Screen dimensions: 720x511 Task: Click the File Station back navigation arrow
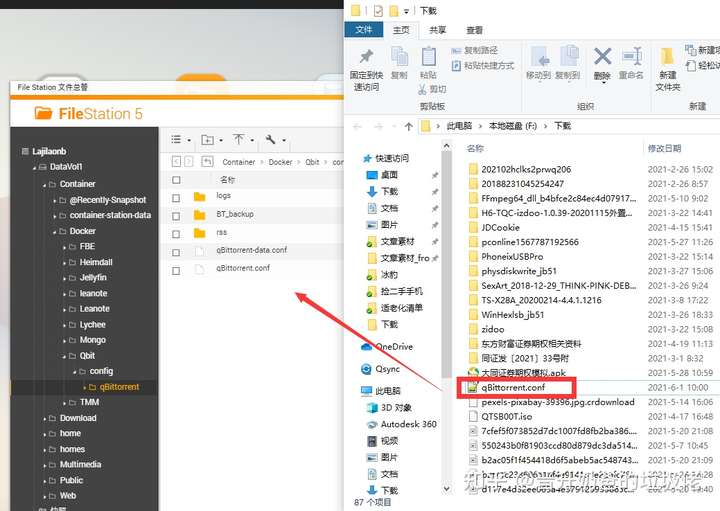tap(176, 162)
